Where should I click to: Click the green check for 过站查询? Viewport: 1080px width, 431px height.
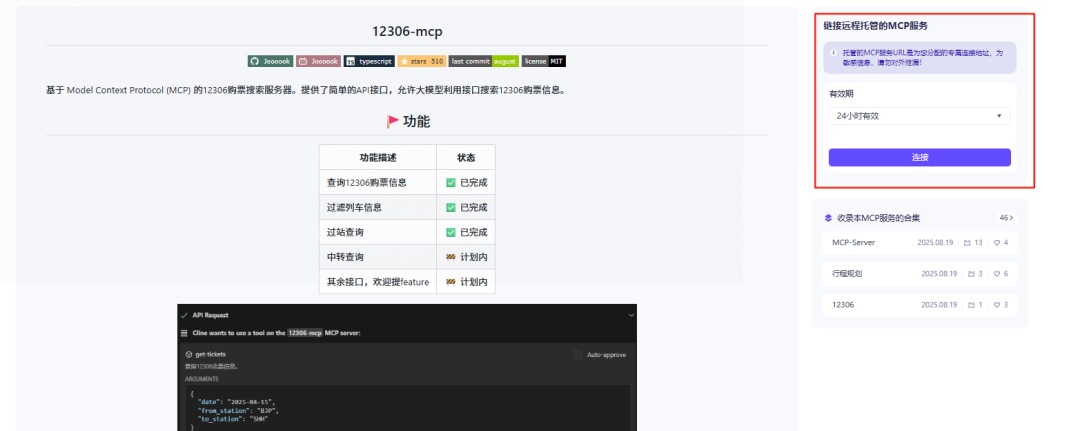coord(450,232)
